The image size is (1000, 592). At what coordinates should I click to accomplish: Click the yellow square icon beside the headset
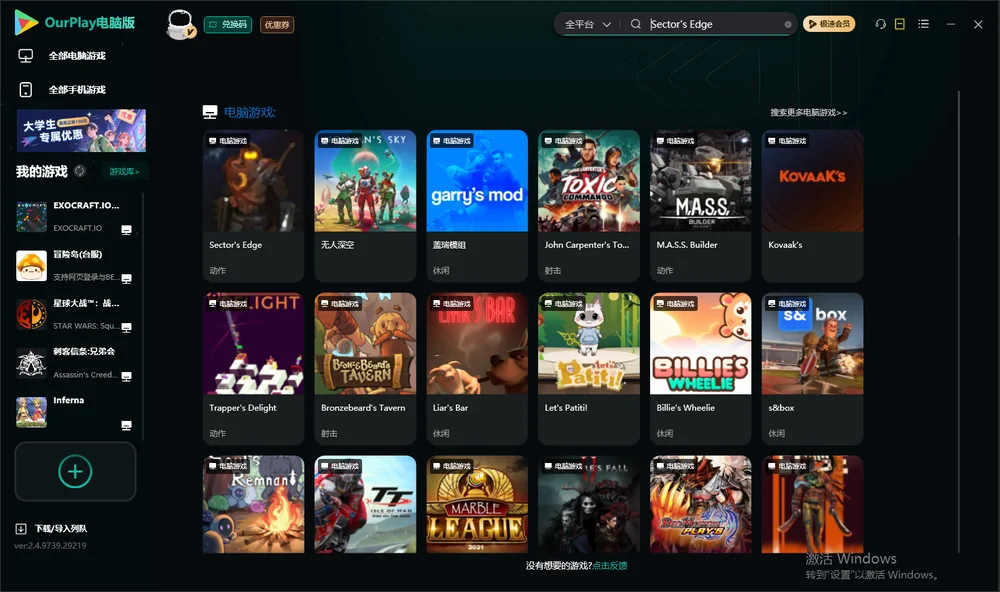tap(900, 24)
